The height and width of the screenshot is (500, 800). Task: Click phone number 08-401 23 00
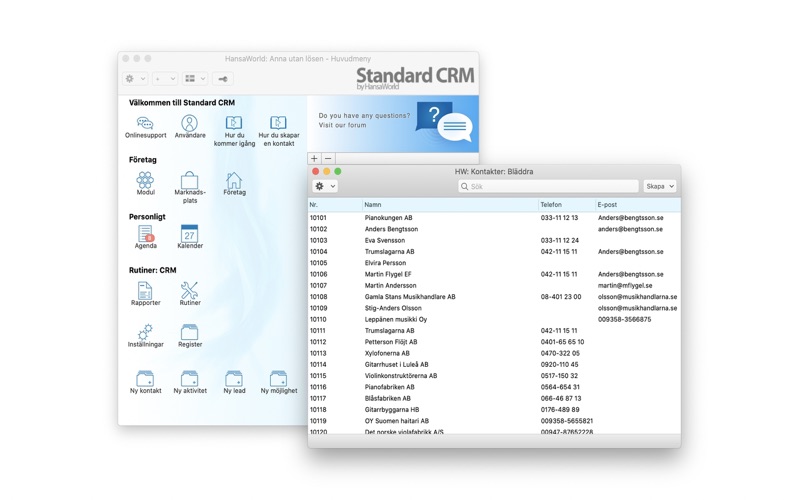561,296
